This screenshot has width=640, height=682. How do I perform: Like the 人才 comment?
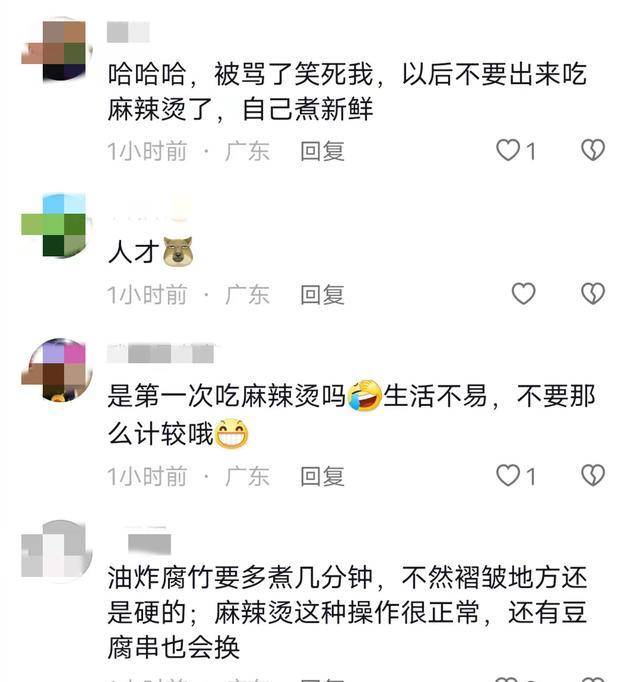click(x=523, y=294)
